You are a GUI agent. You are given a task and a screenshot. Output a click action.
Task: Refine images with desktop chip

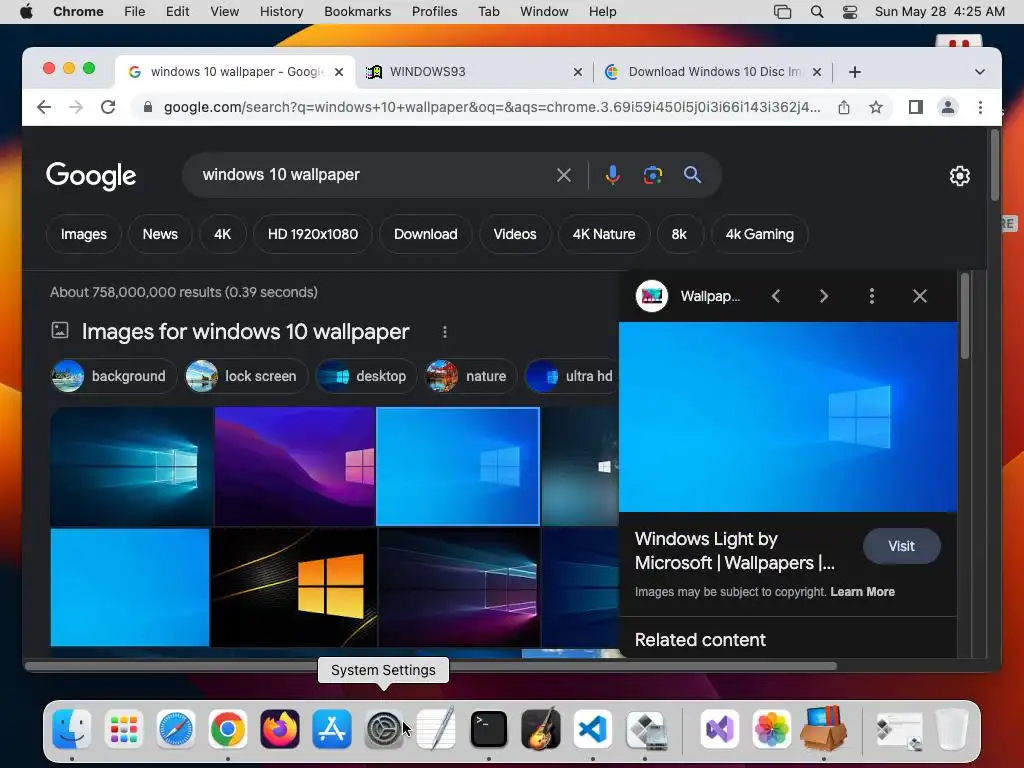coord(366,376)
